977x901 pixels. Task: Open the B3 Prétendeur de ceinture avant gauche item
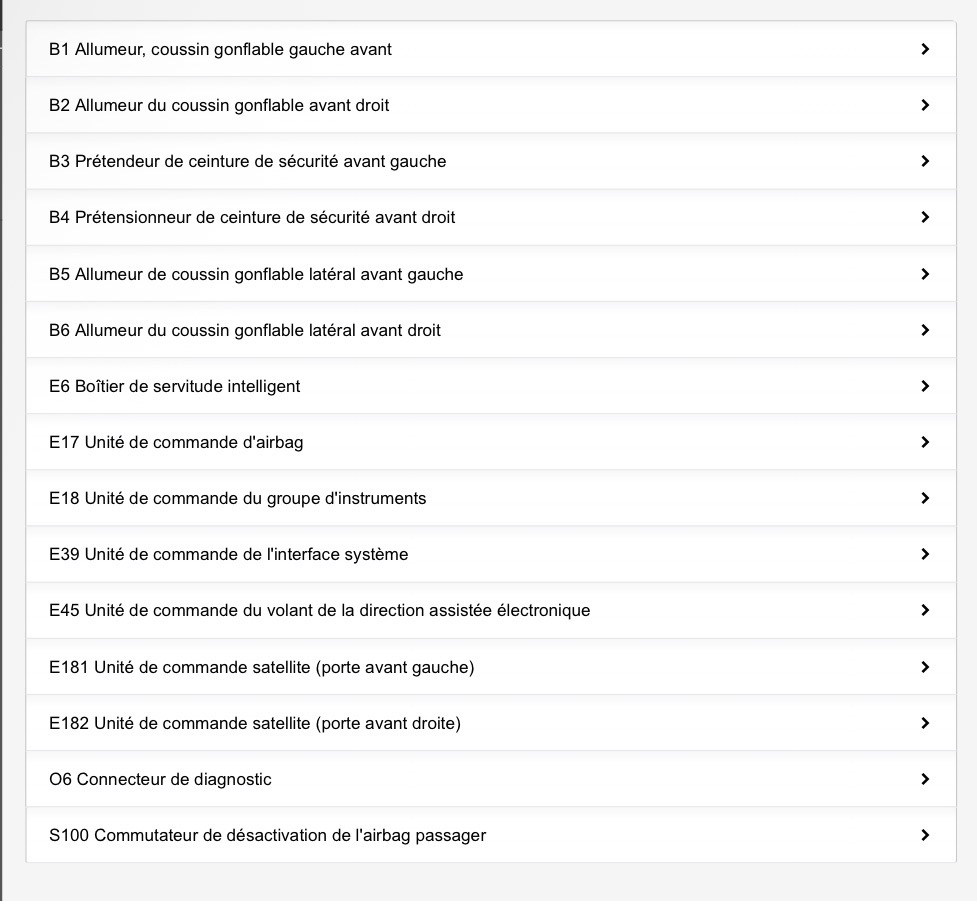pos(248,161)
